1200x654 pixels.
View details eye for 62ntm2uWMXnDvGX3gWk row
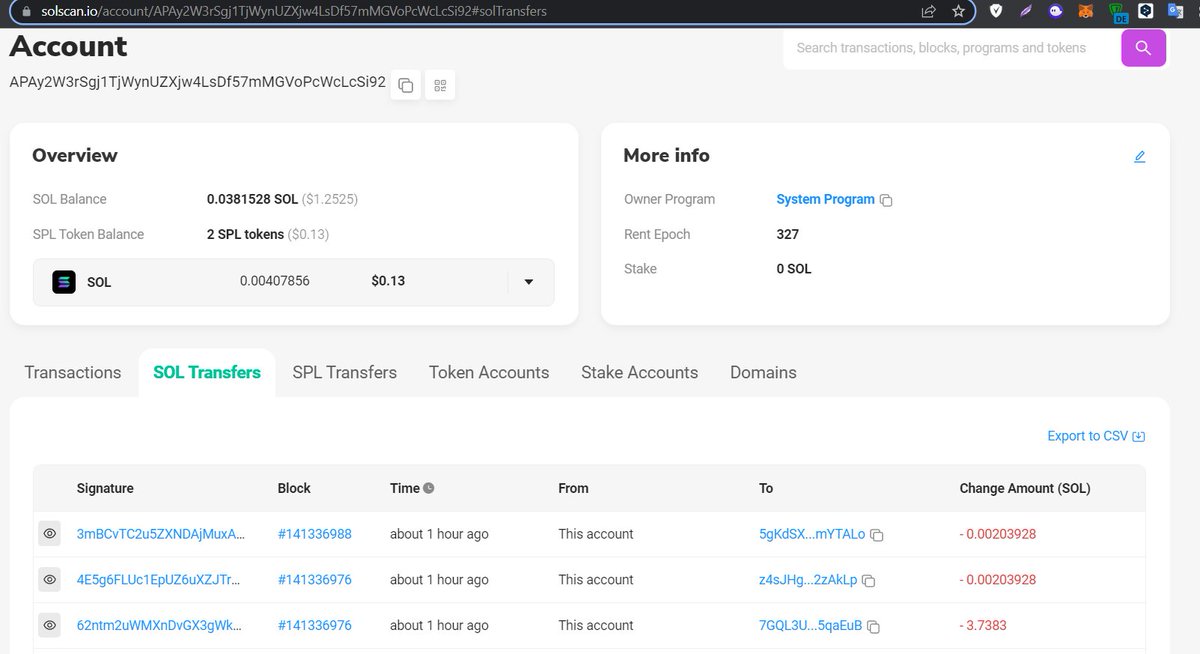coord(49,626)
